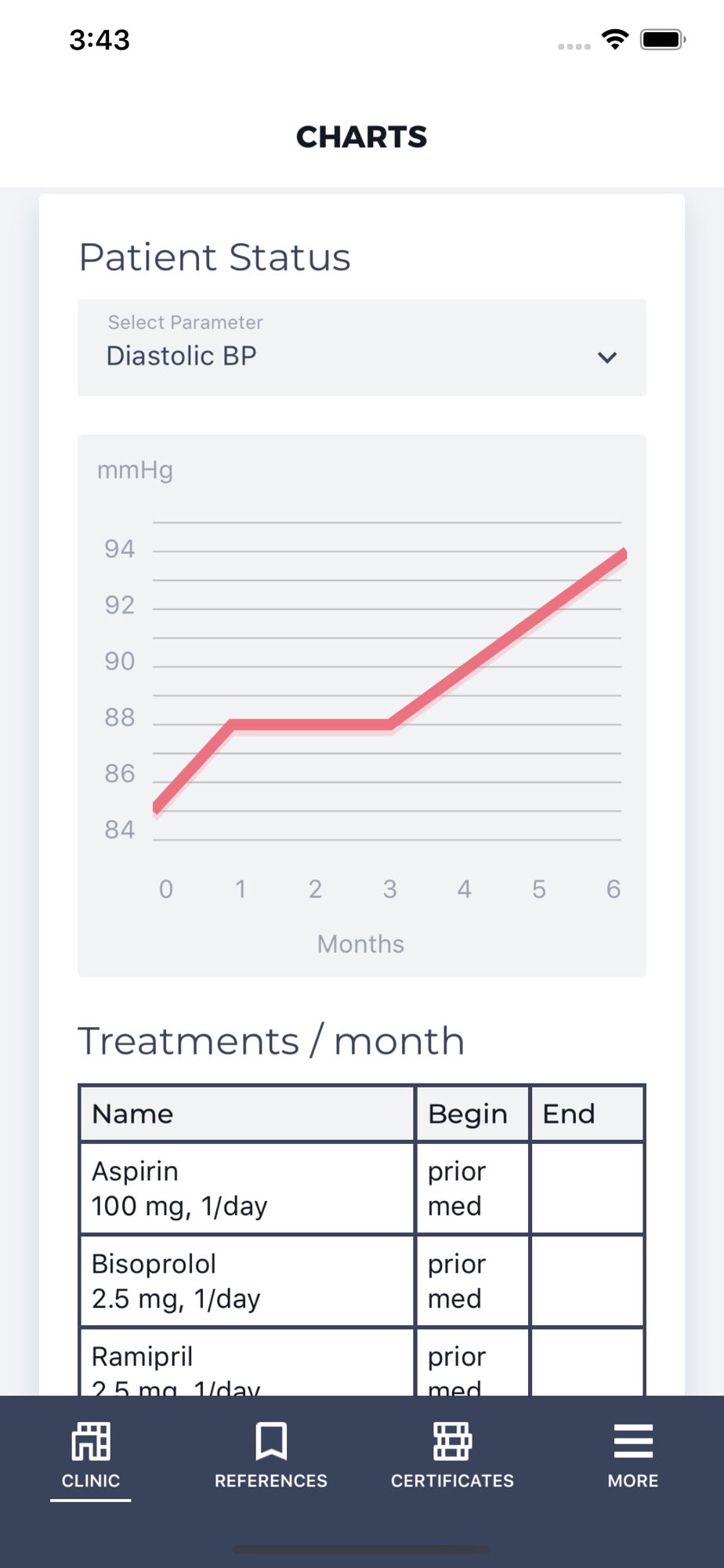Open the More hamburger menu icon
The height and width of the screenshot is (1568, 724).
point(633,1441)
